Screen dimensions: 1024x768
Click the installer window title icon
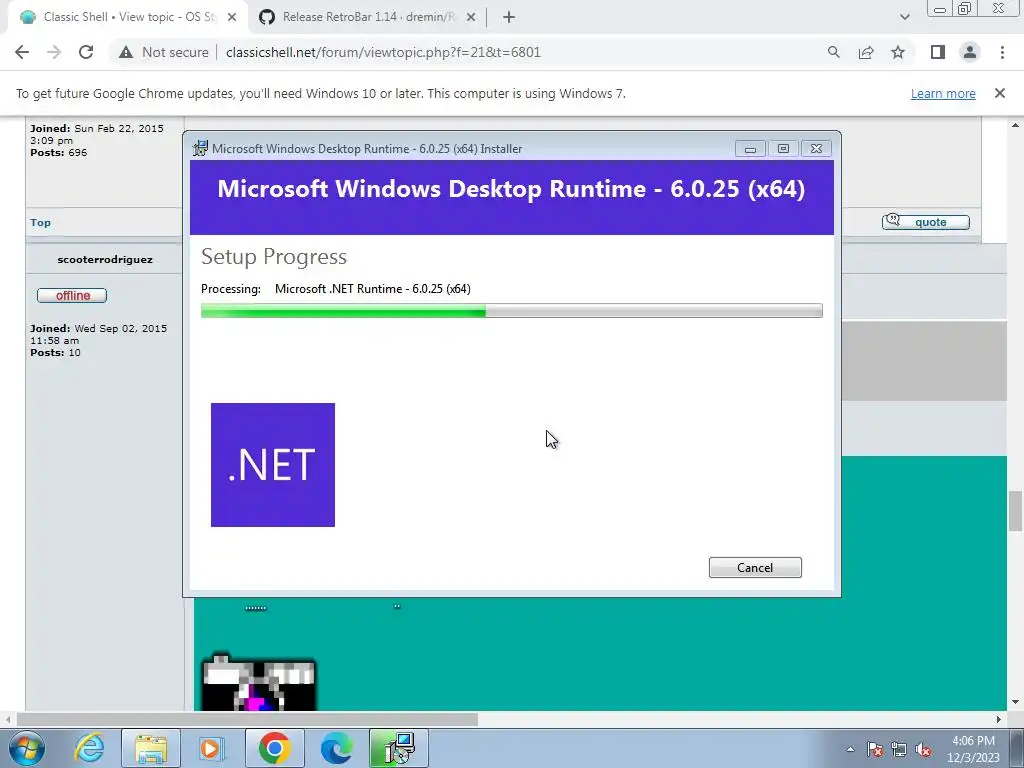tap(200, 148)
